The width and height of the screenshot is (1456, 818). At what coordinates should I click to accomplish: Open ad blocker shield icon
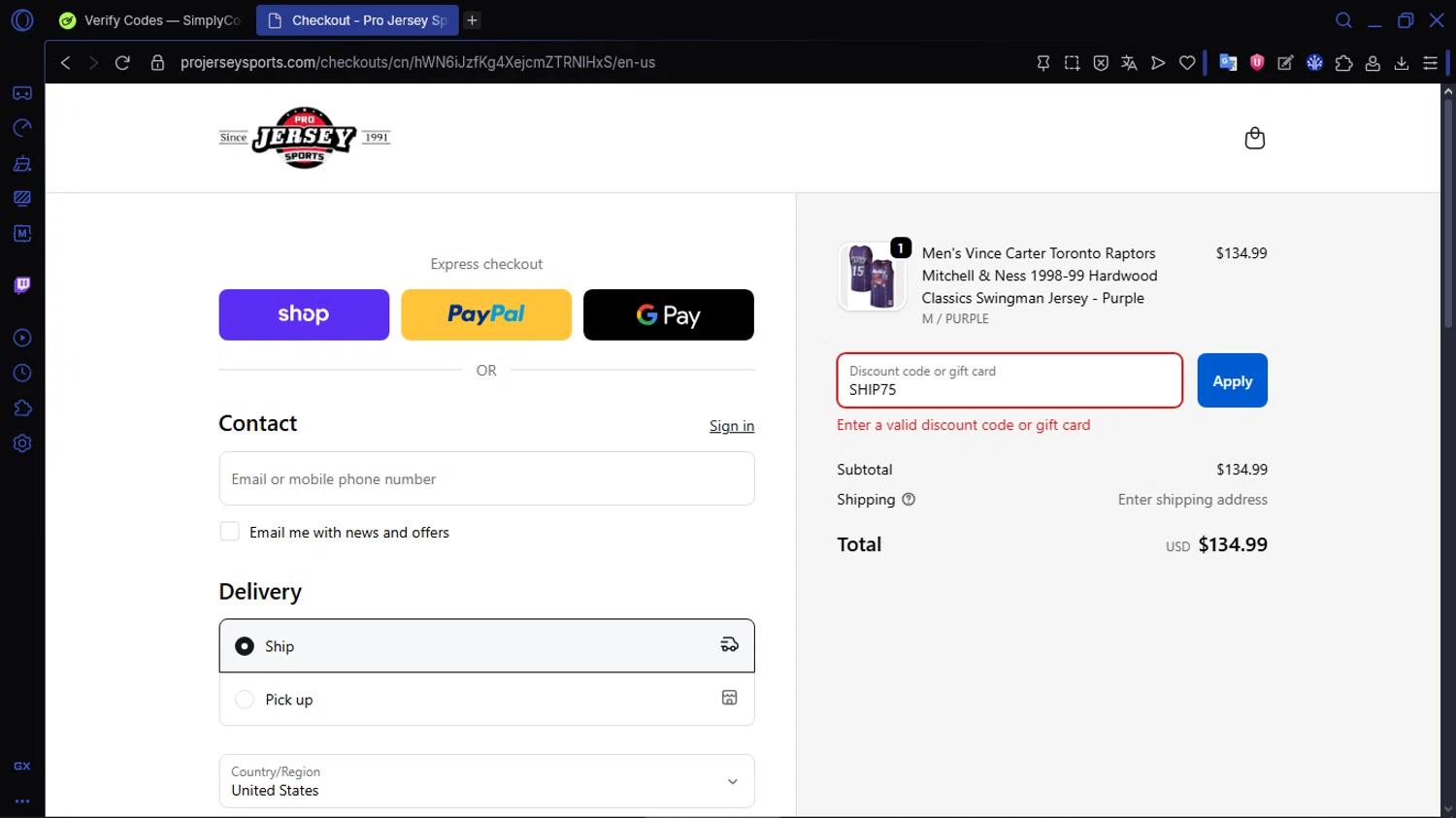(x=1101, y=62)
